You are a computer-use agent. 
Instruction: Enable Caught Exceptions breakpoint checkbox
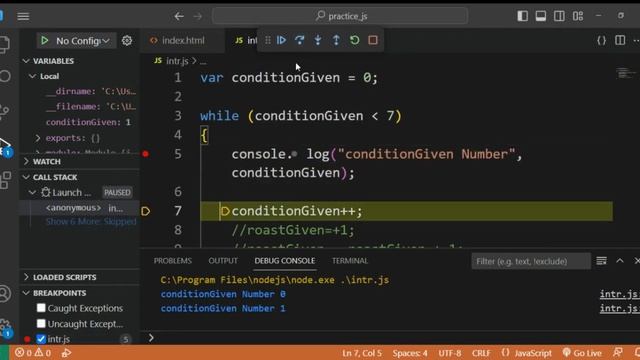pos(41,308)
